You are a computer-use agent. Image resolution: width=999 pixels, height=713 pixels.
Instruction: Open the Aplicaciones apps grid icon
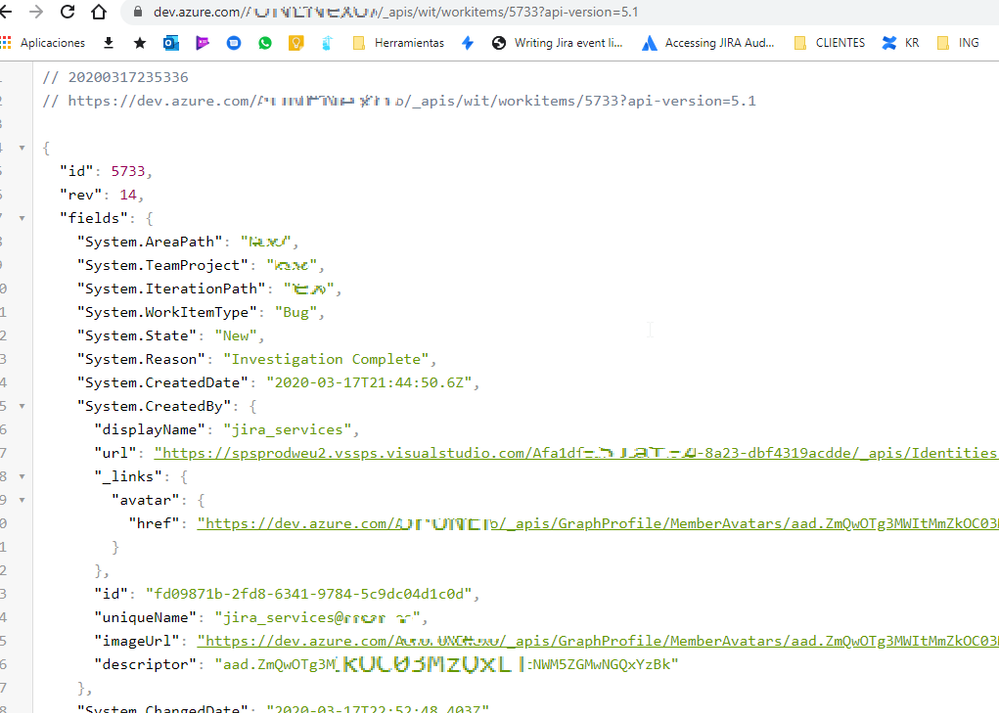point(6,43)
